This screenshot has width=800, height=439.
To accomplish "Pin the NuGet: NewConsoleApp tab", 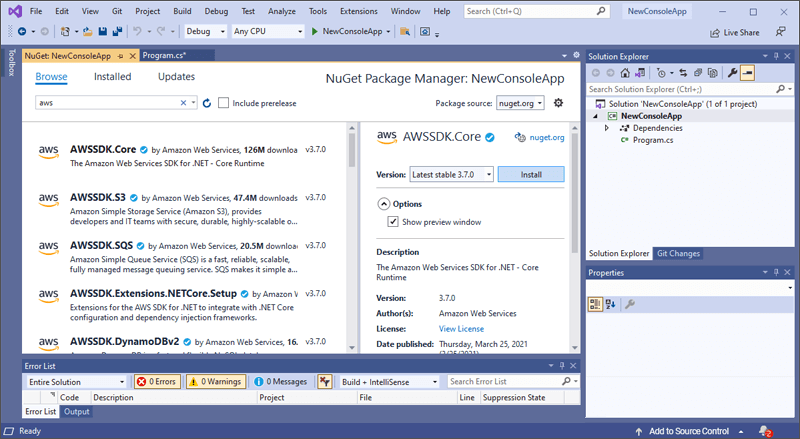I will coord(120,56).
